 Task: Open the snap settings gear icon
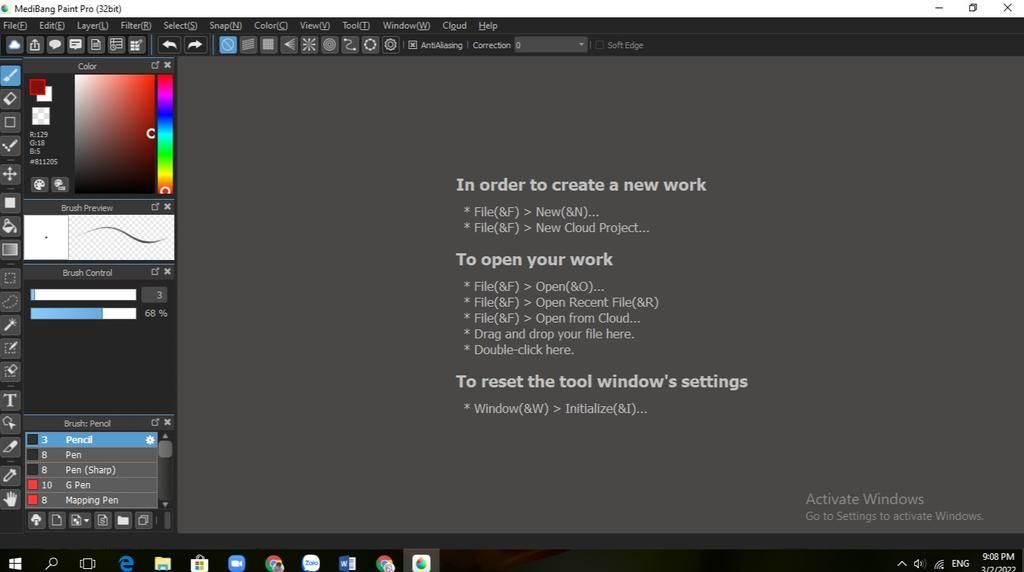tap(391, 44)
